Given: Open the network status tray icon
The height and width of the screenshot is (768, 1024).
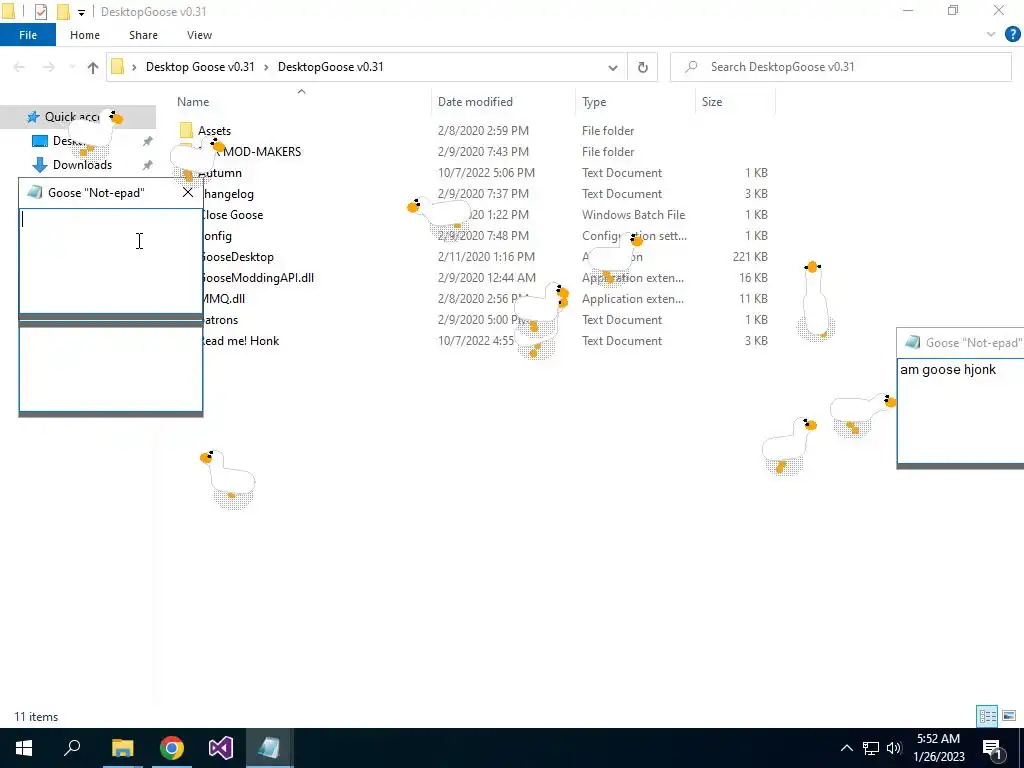Looking at the screenshot, I should [x=871, y=748].
